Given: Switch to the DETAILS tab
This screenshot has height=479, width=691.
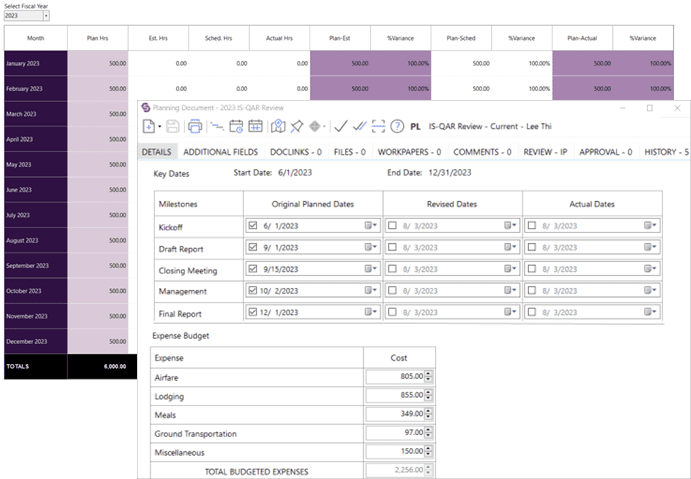Looking at the screenshot, I should coord(156,152).
